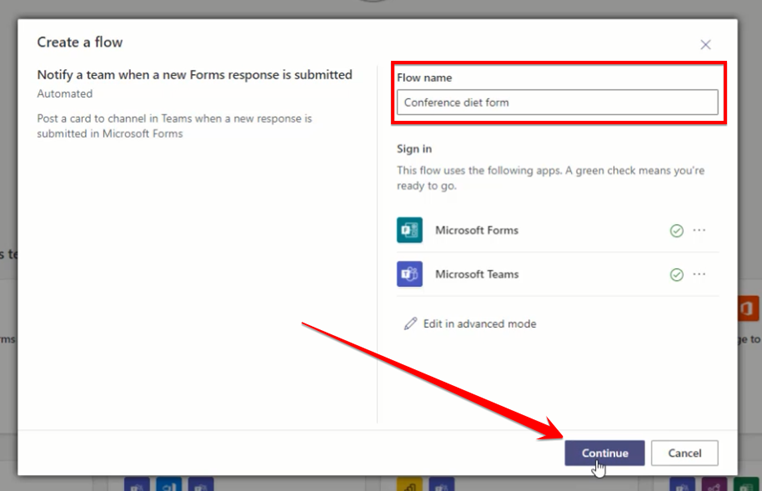Image resolution: width=762 pixels, height=491 pixels.
Task: Click the Flow name input field
Action: tap(557, 102)
